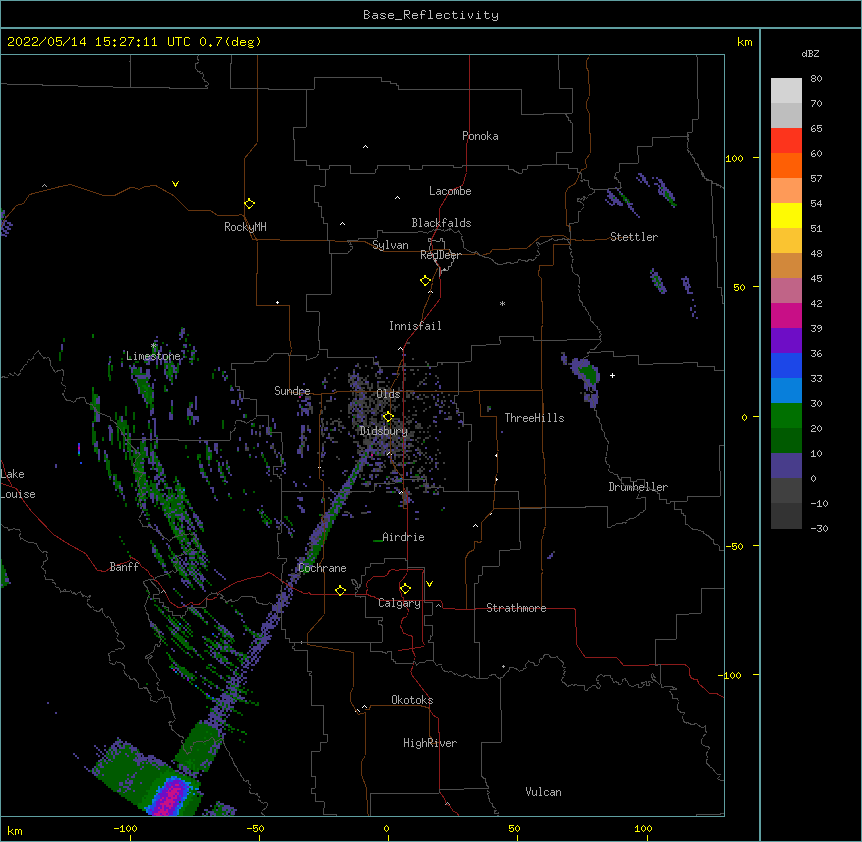The image size is (862, 842).
Task: Click the yellow diamond marker south of RedDeer
Action: point(425,281)
